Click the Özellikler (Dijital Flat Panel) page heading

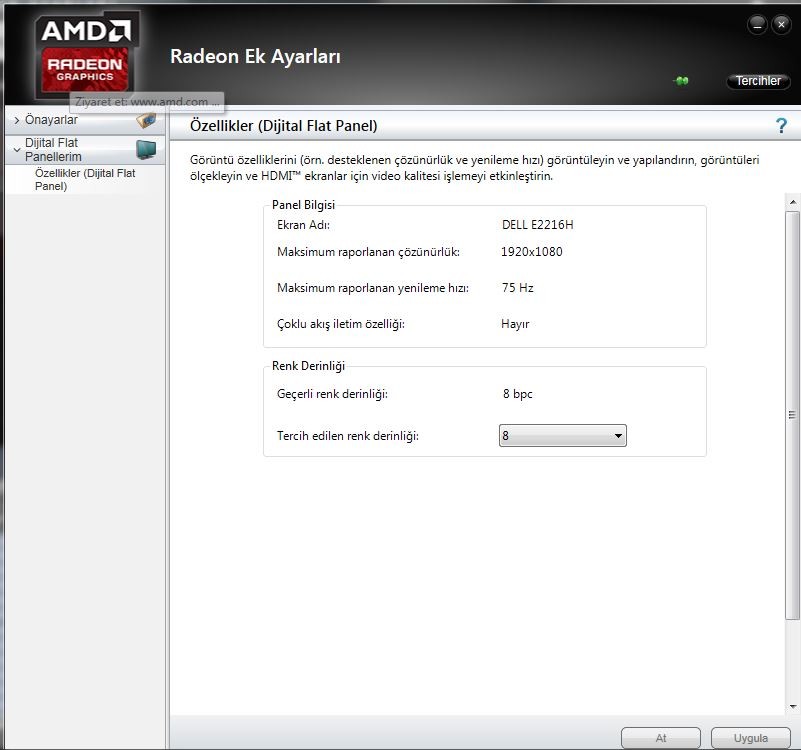click(x=284, y=126)
